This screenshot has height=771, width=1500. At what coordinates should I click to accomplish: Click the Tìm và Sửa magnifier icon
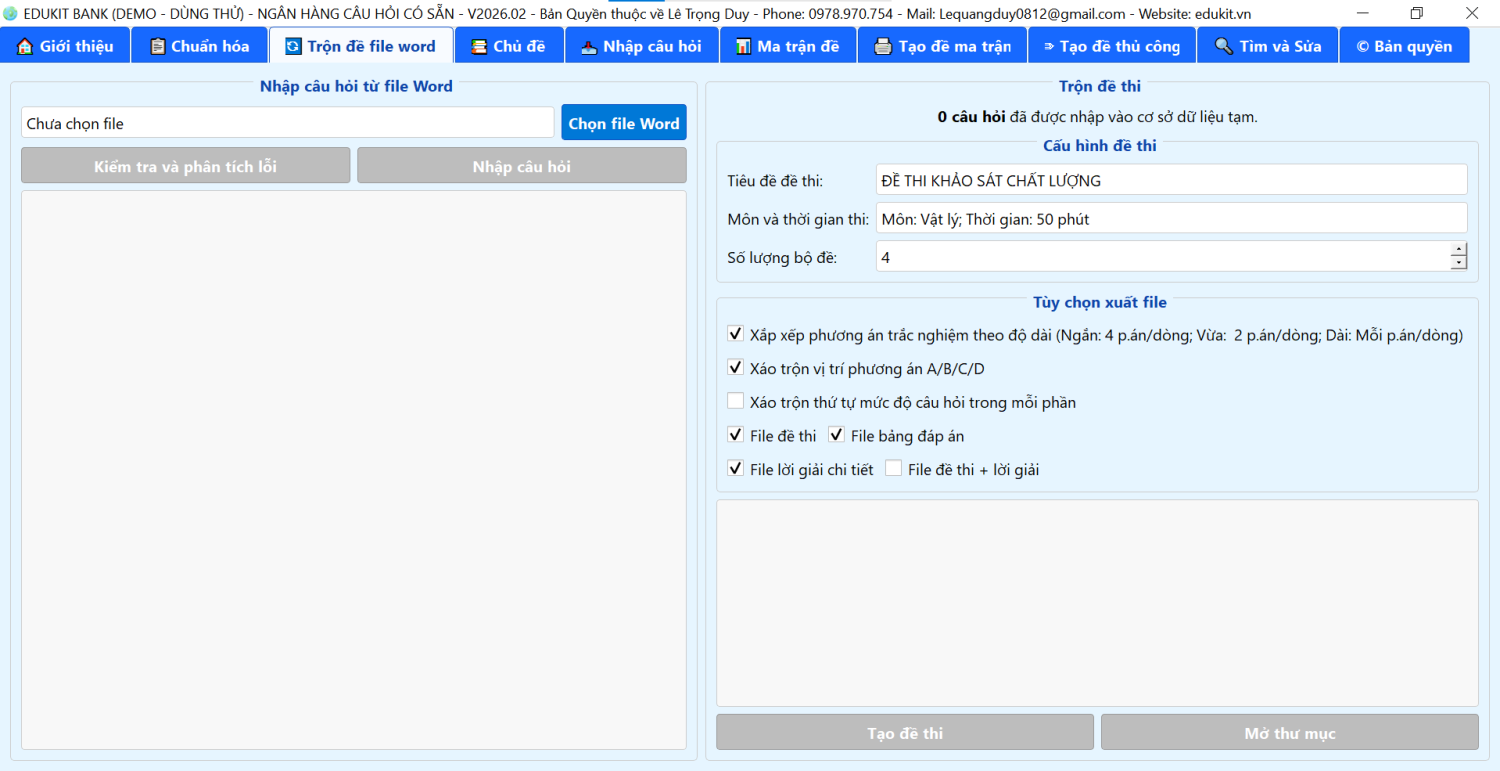[1223, 46]
